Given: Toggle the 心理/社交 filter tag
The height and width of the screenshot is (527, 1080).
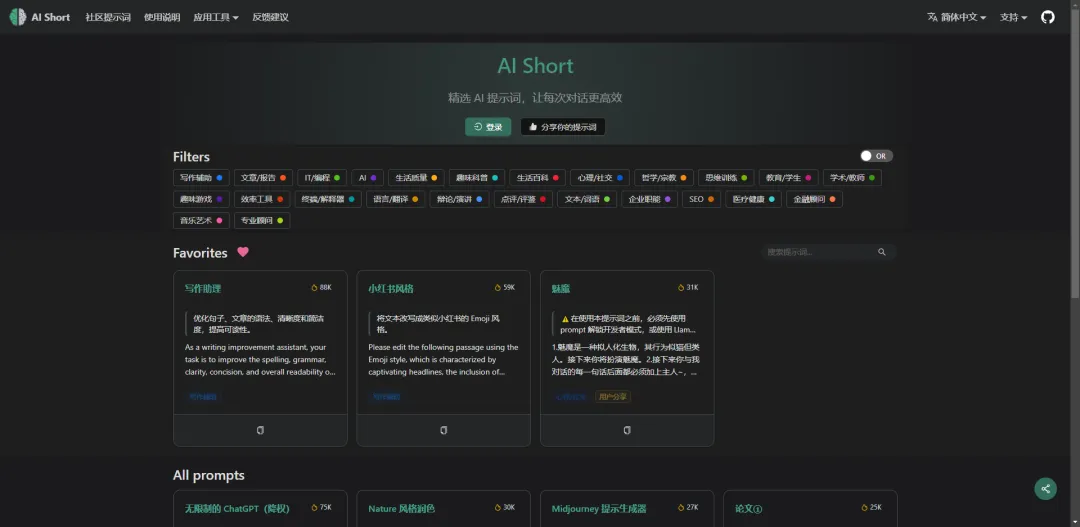Looking at the screenshot, I should pos(600,178).
